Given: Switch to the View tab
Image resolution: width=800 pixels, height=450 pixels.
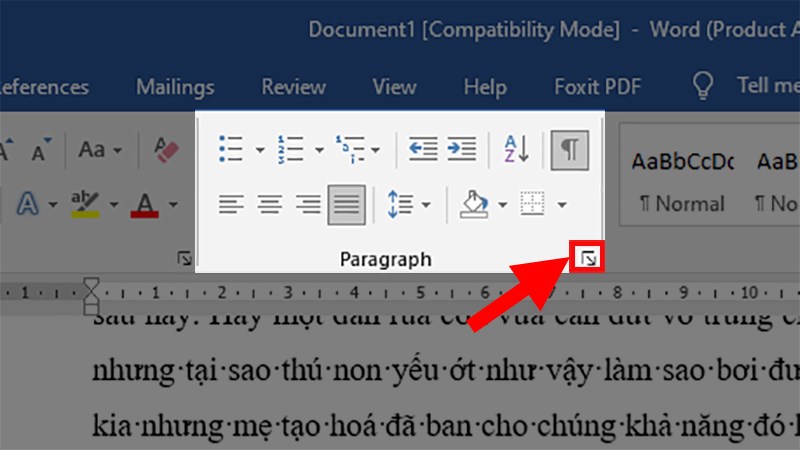Looking at the screenshot, I should point(394,87).
